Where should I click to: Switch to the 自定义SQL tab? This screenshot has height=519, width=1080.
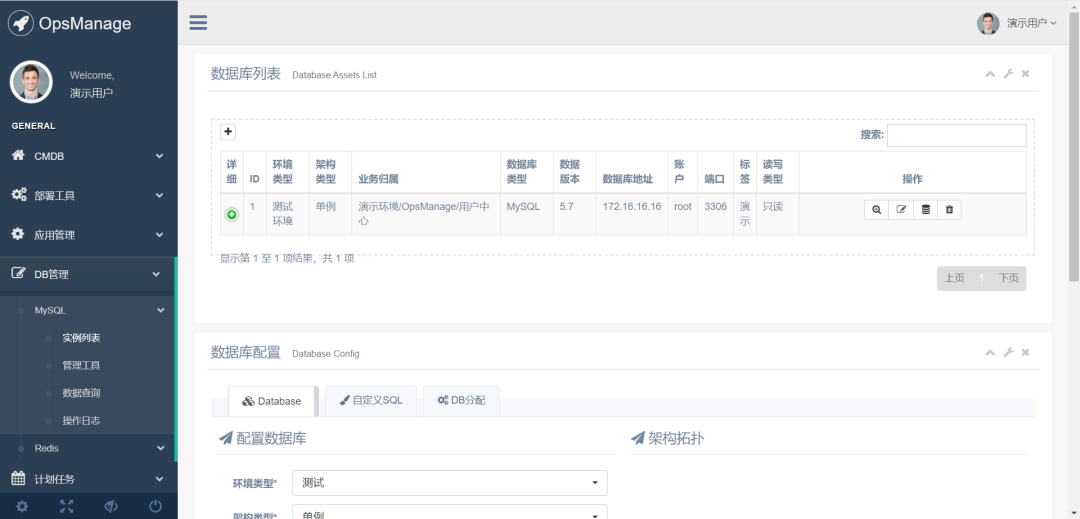[370, 400]
